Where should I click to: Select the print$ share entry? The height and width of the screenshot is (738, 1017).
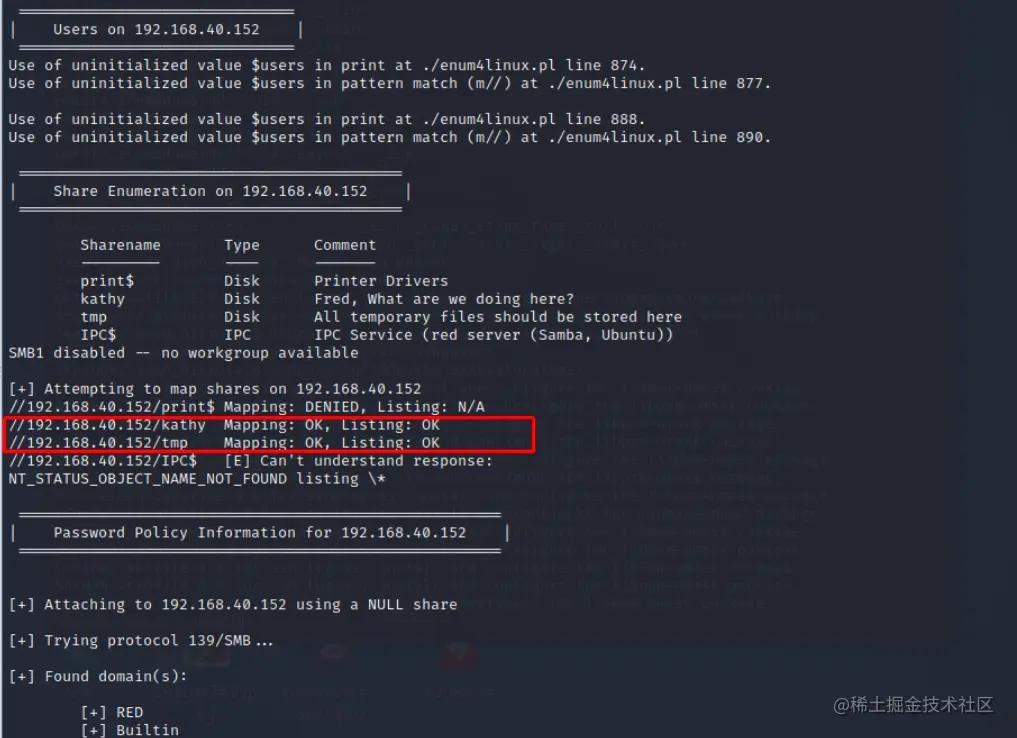click(x=107, y=281)
